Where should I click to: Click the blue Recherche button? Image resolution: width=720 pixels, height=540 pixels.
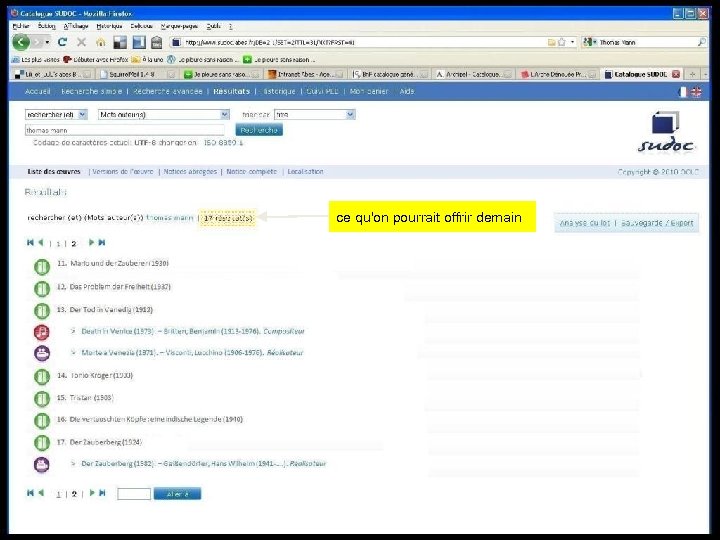pyautogui.click(x=259, y=130)
